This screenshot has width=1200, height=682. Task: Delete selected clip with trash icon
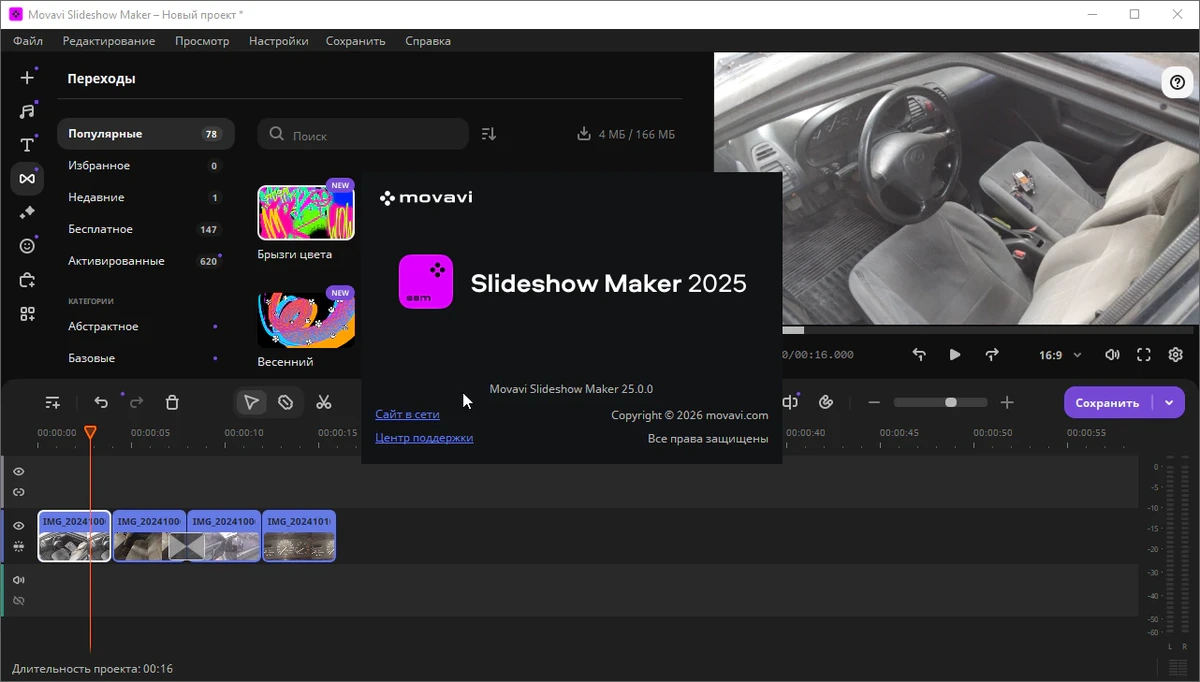click(x=172, y=402)
